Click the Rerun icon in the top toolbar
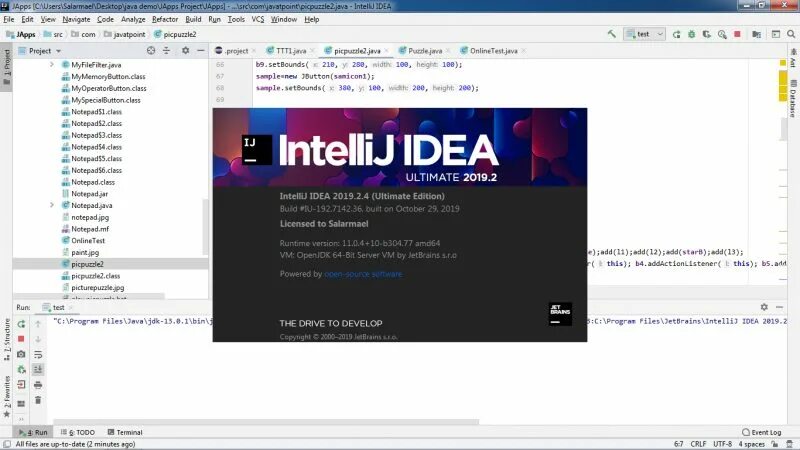This screenshot has width=800, height=450. (x=677, y=34)
